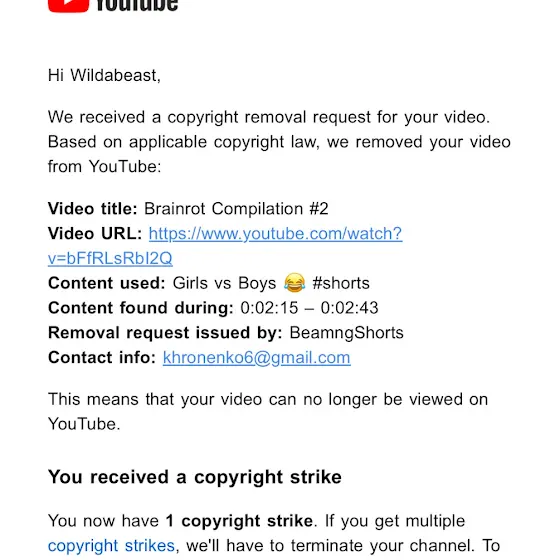Click the 'Removal request issued by:' label
The height and width of the screenshot is (560, 560).
pos(165,333)
